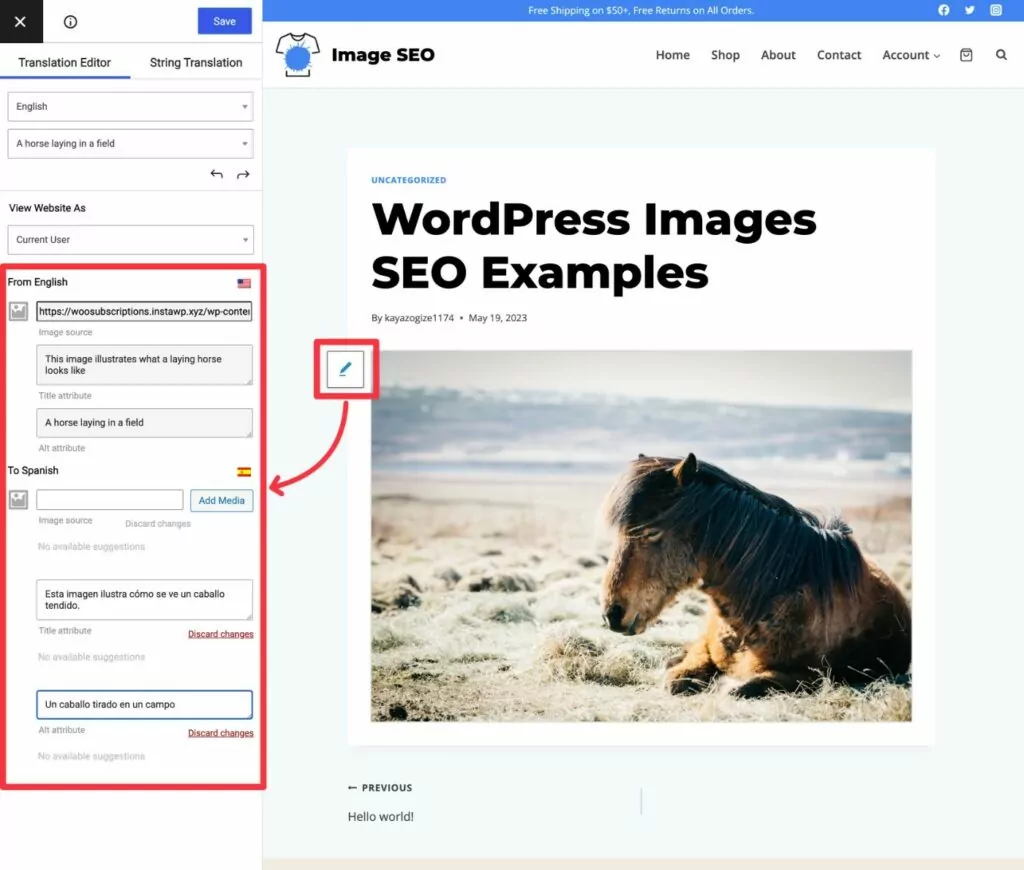Click the English title attribute text box
The width and height of the screenshot is (1024, 870).
[x=144, y=364]
